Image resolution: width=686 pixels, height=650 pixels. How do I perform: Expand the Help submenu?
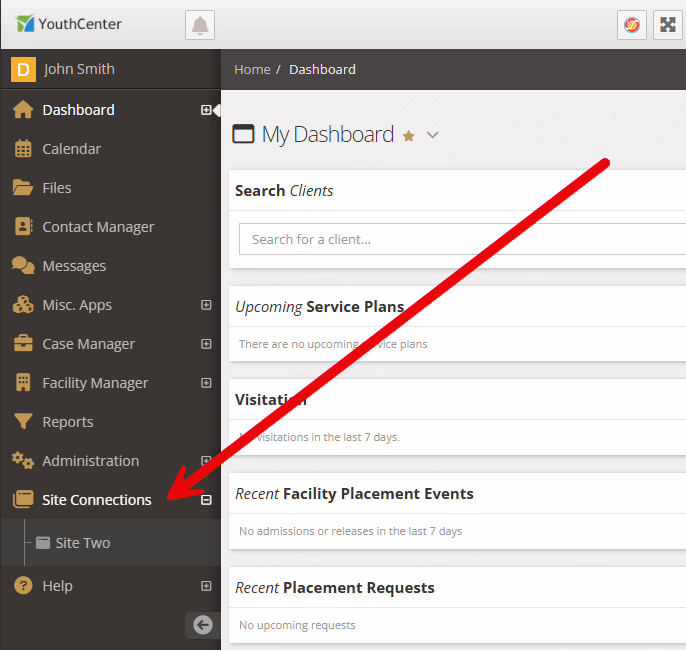pyautogui.click(x=206, y=586)
